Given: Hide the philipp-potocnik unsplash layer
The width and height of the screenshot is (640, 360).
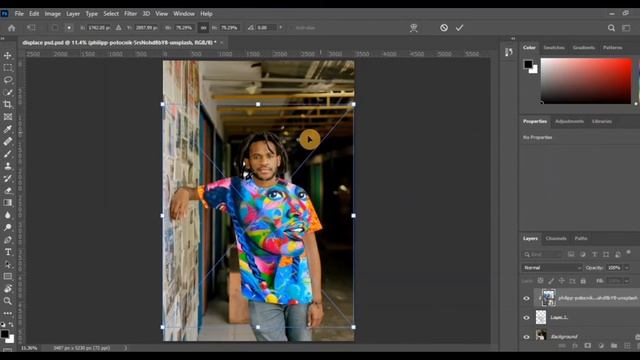Looking at the screenshot, I should (527, 298).
